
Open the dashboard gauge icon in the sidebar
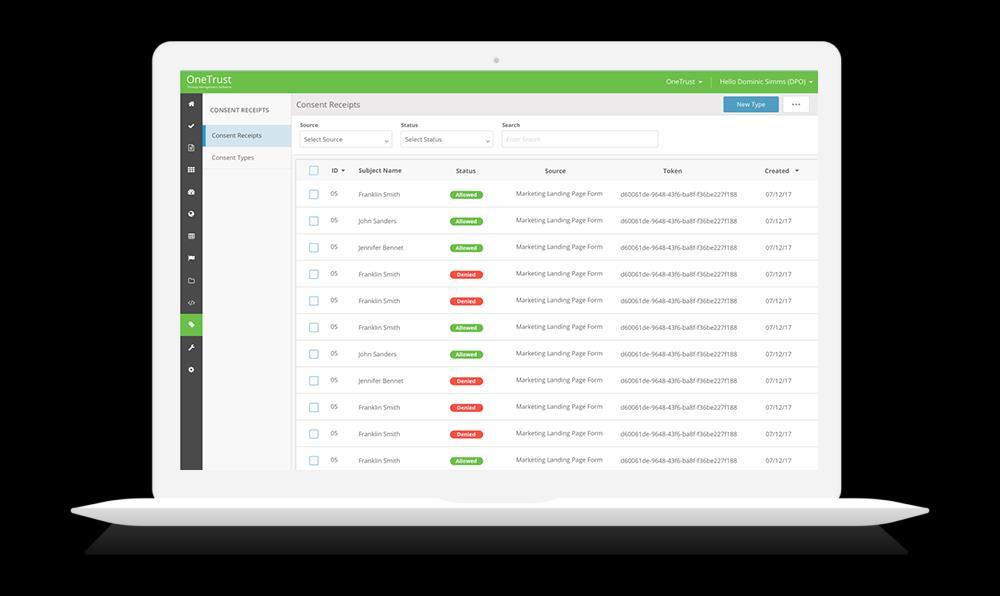tap(191, 192)
